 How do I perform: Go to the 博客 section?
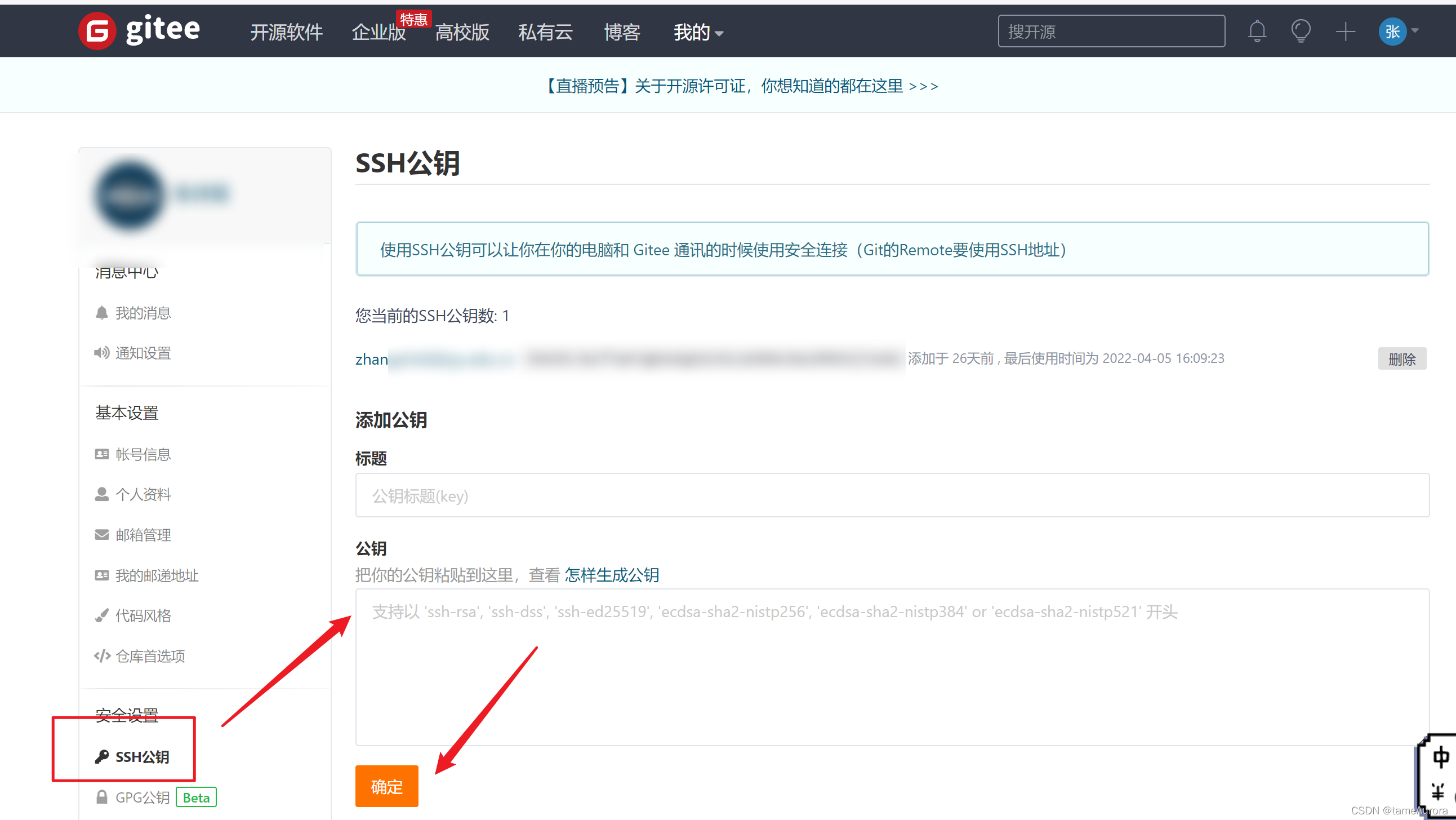[x=622, y=32]
